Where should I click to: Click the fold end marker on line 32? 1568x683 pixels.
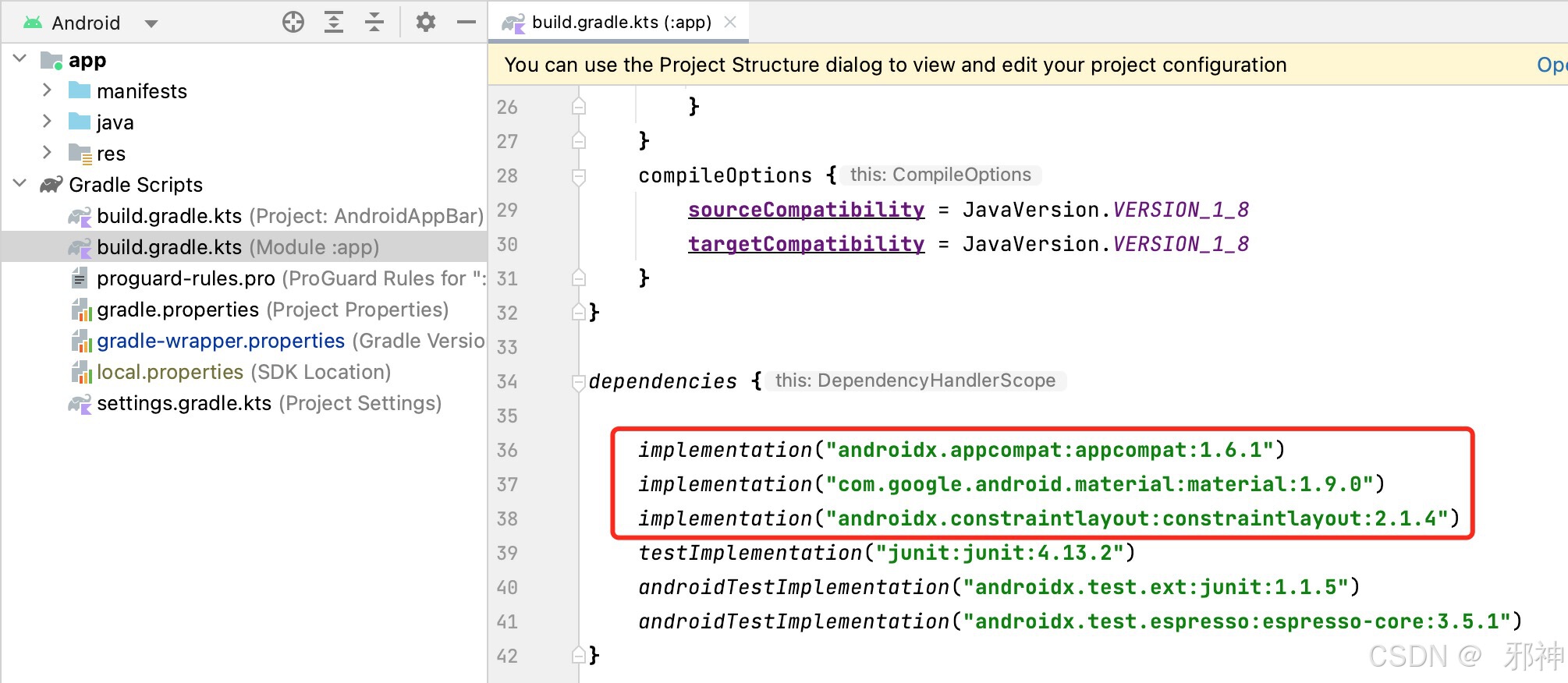point(579,311)
